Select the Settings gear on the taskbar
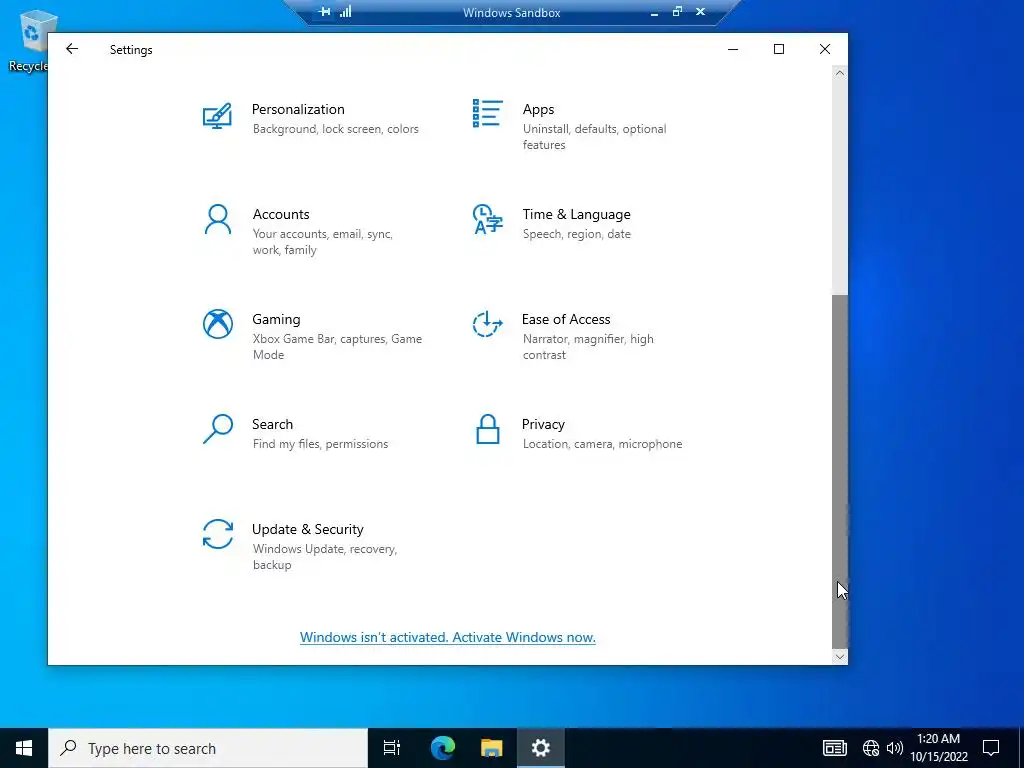Image resolution: width=1024 pixels, height=768 pixels. 541,748
